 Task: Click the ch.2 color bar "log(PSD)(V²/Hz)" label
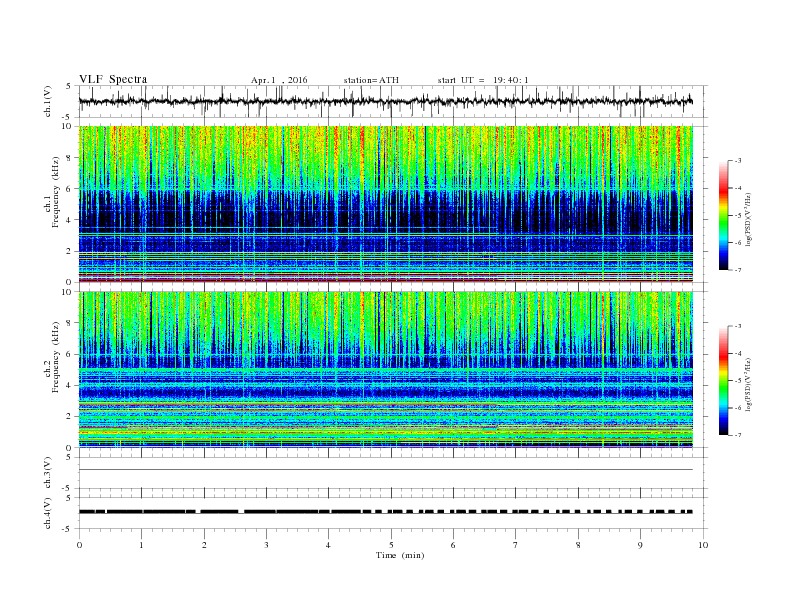(x=749, y=385)
